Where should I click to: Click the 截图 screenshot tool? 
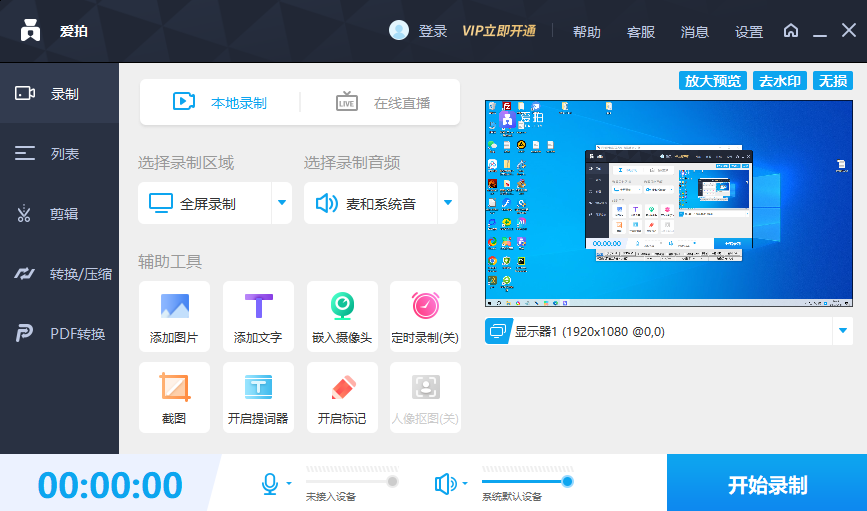[x=174, y=397]
